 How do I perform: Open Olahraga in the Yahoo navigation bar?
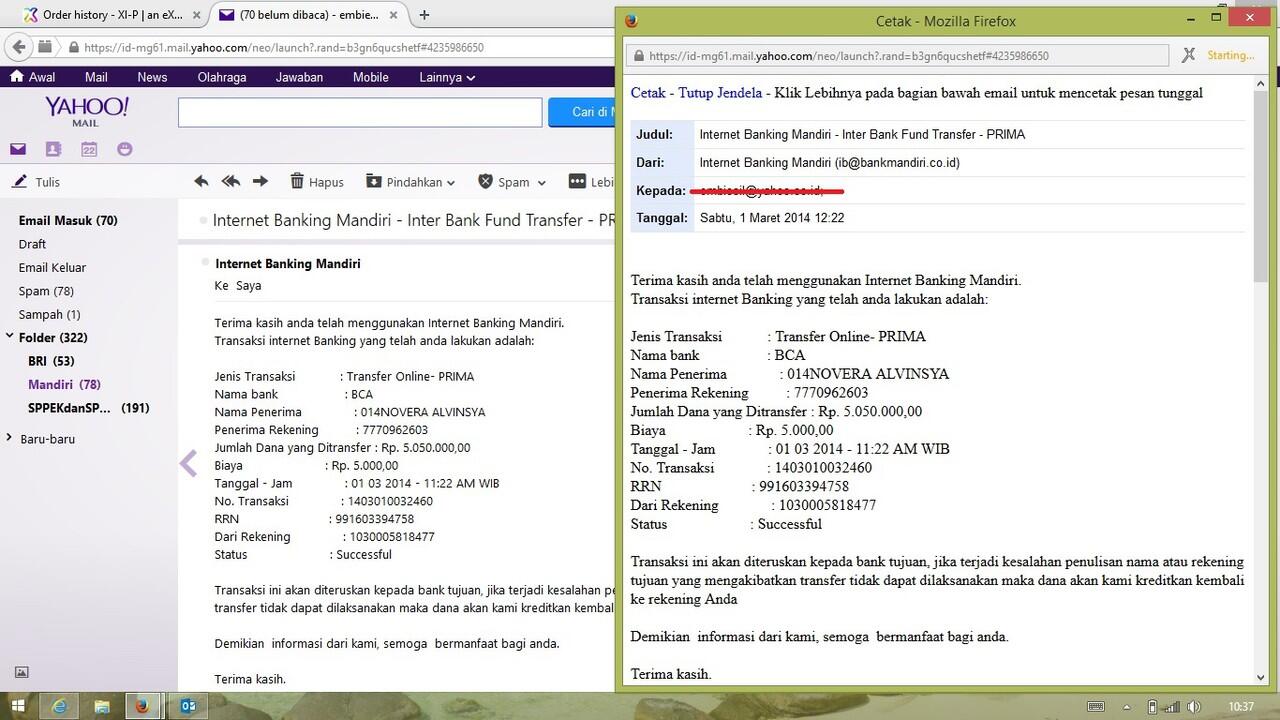tap(222, 77)
